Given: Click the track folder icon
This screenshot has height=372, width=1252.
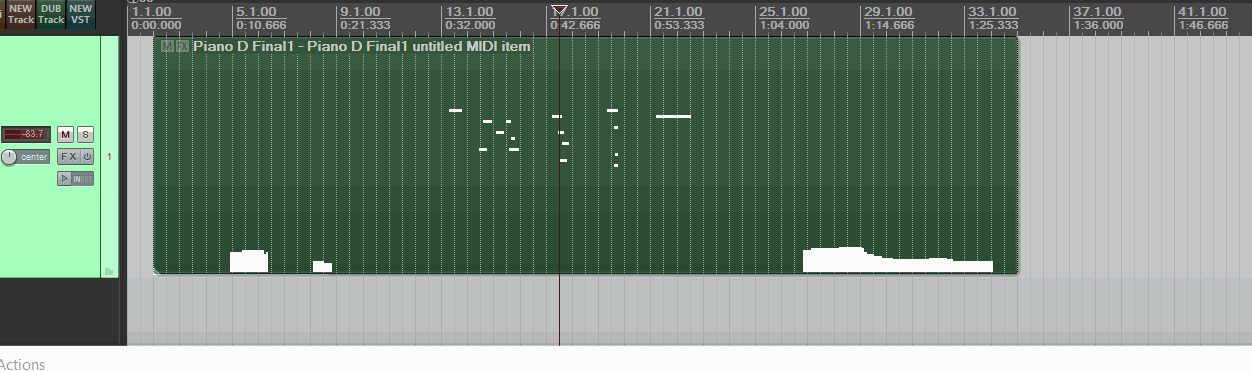Looking at the screenshot, I should pos(109,271).
